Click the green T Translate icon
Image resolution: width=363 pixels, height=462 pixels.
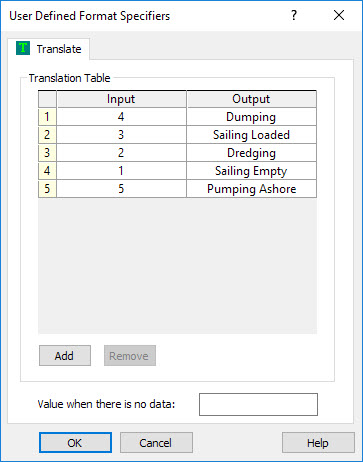pyautogui.click(x=23, y=48)
